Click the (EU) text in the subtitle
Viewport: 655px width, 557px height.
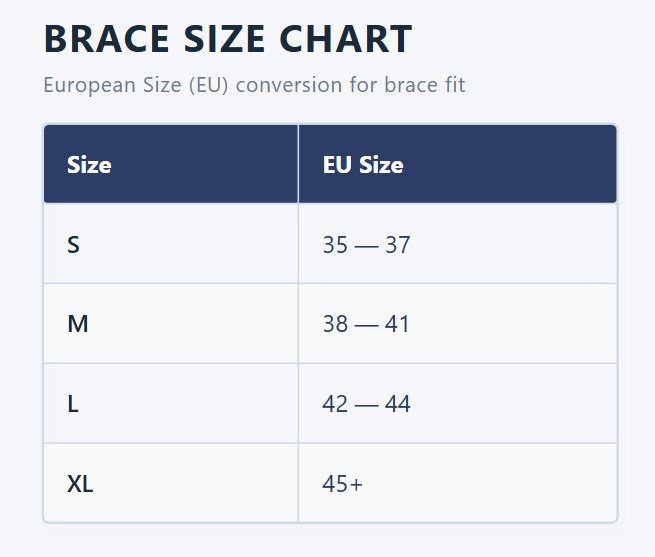pyautogui.click(x=208, y=85)
